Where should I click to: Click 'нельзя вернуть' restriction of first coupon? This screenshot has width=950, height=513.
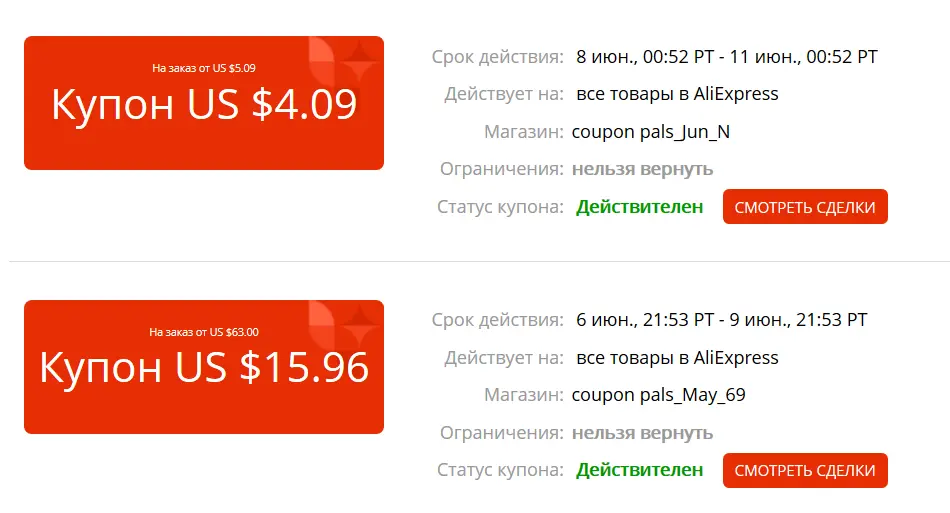coord(642,169)
